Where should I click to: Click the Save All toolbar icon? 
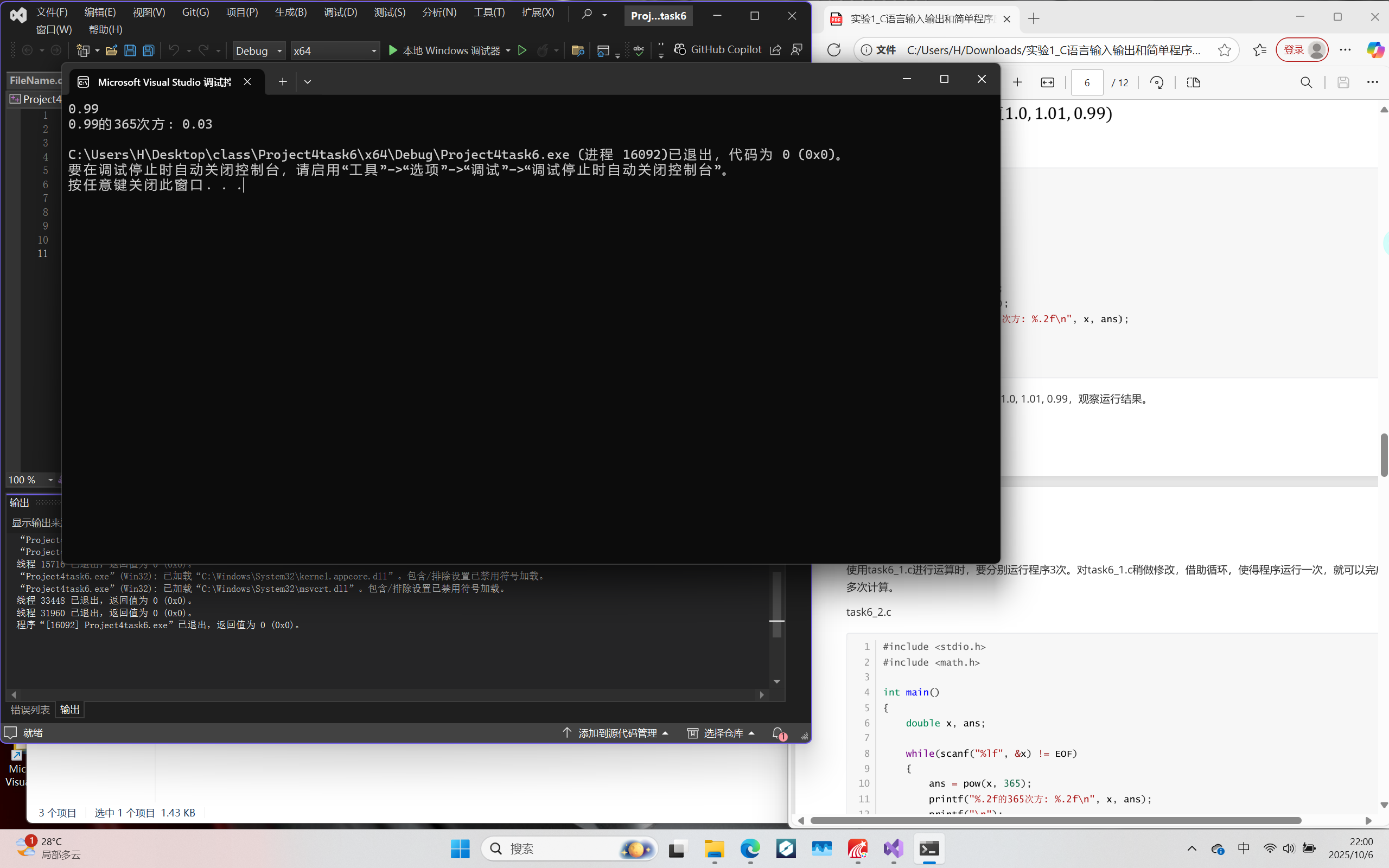click(149, 50)
